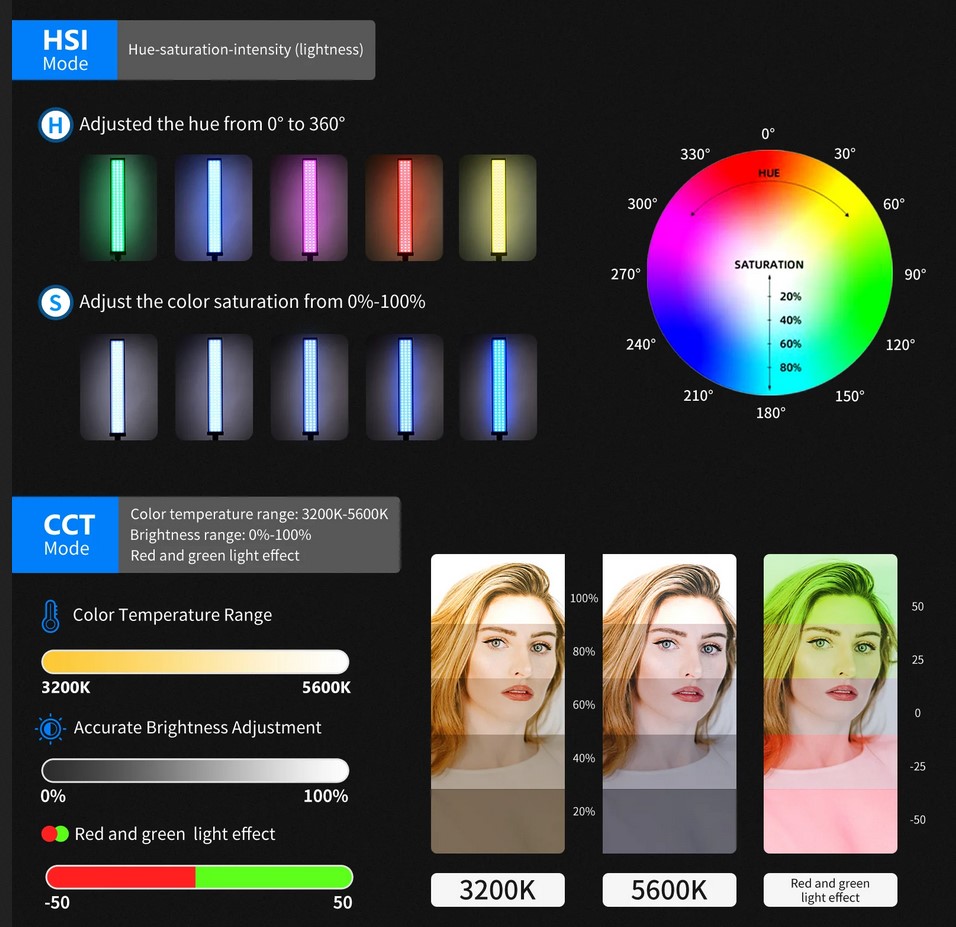
Task: Click 'Accurate Brightness Adjustment' heading
Action: (x=198, y=728)
